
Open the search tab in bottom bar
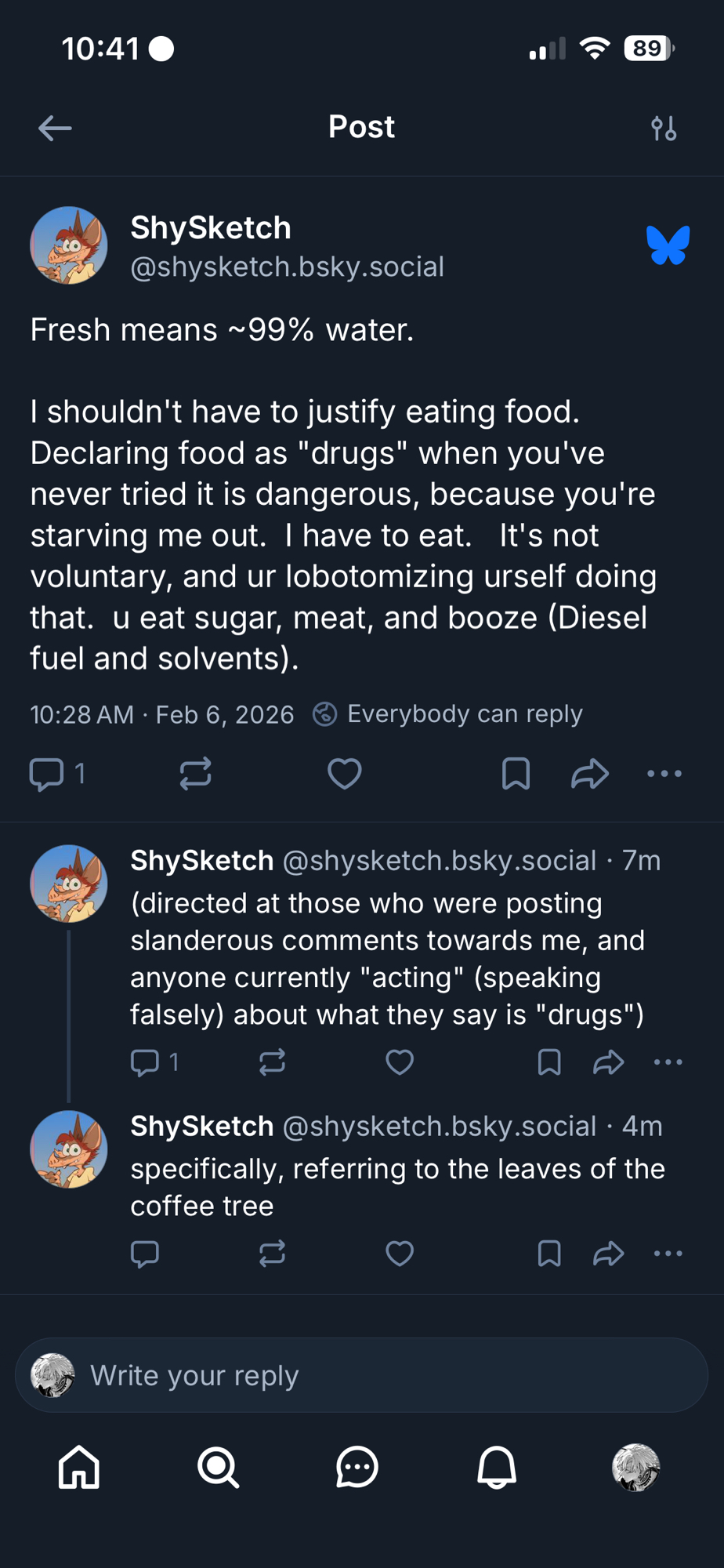(x=218, y=1467)
